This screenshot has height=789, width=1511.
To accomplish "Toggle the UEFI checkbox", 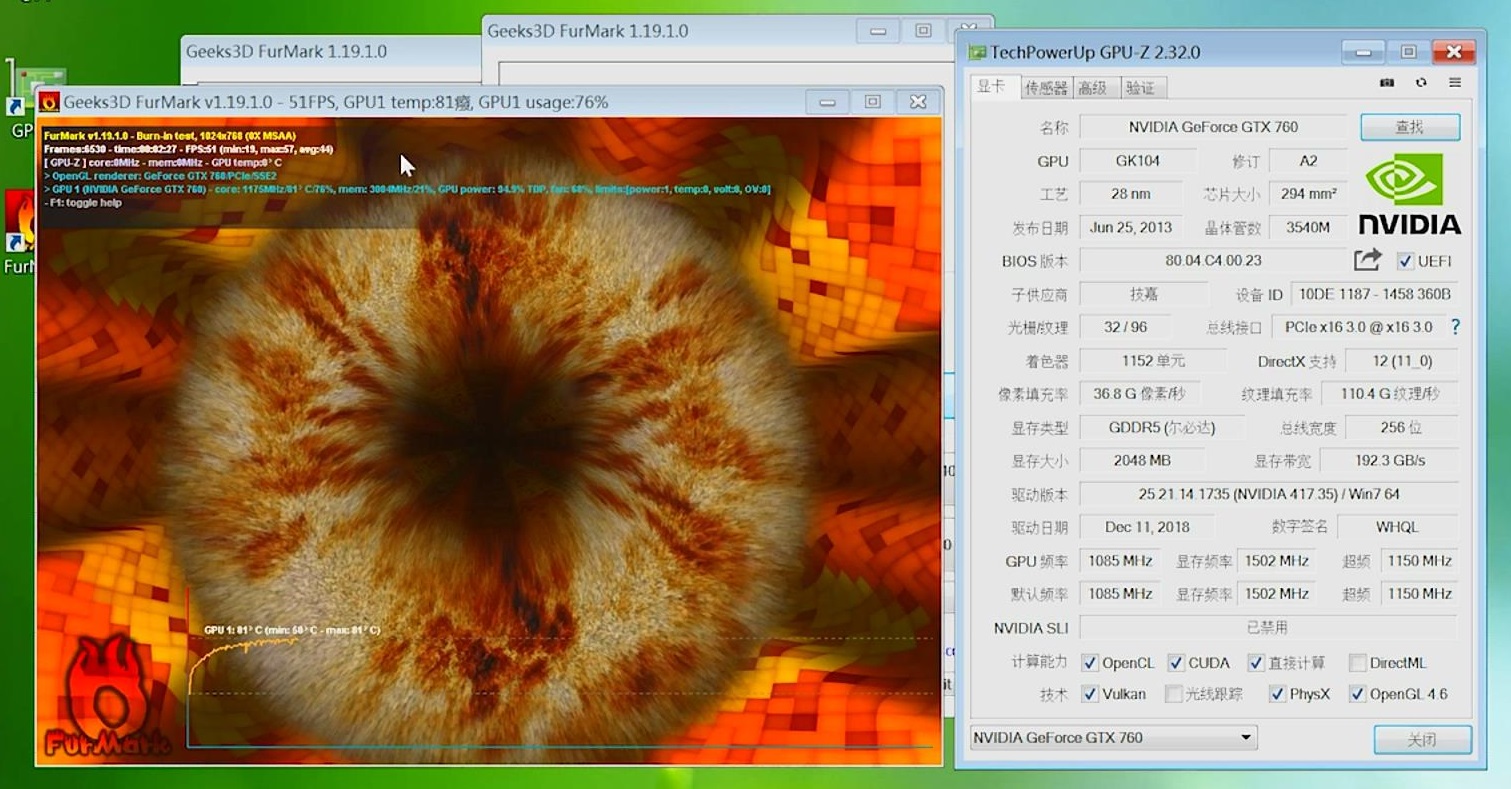I will tap(1406, 261).
